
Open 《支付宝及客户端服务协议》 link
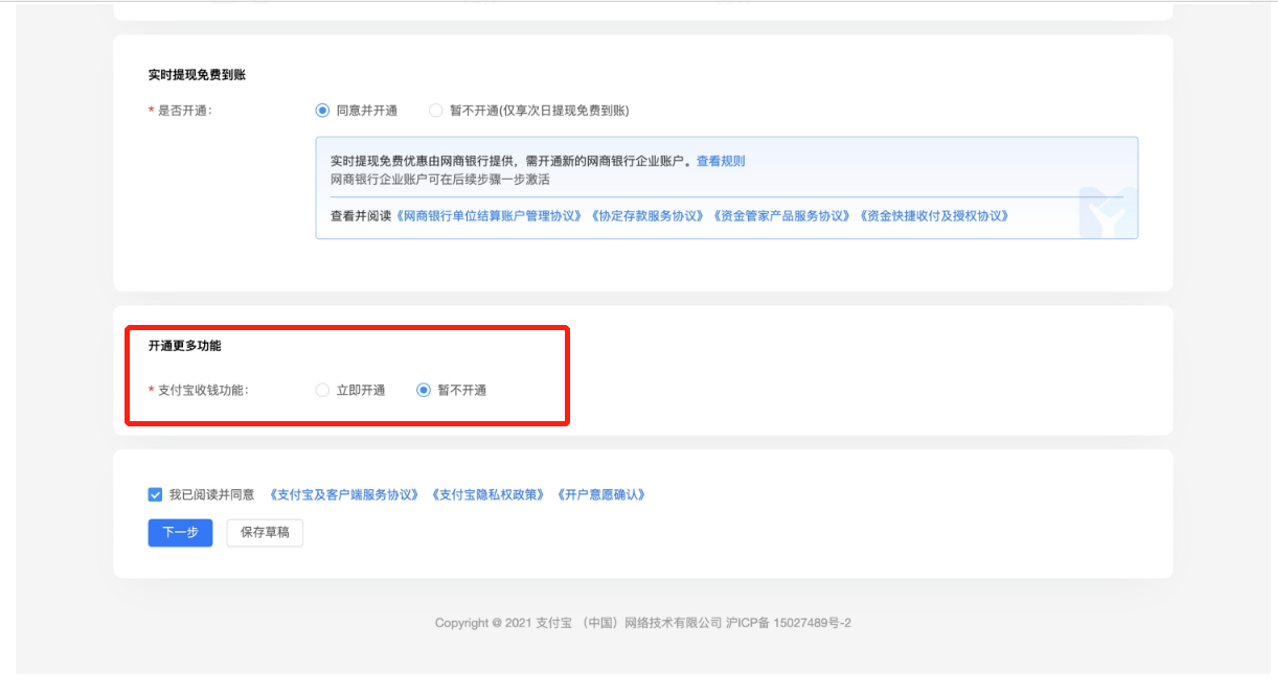(x=344, y=494)
